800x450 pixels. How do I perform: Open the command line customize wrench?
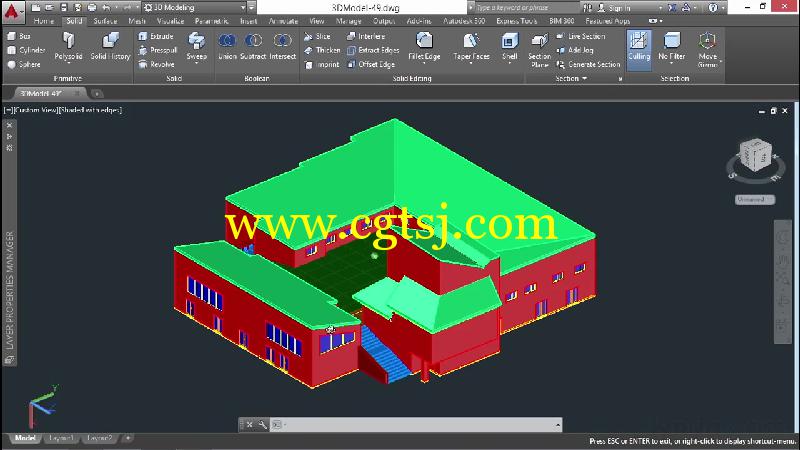(x=262, y=424)
